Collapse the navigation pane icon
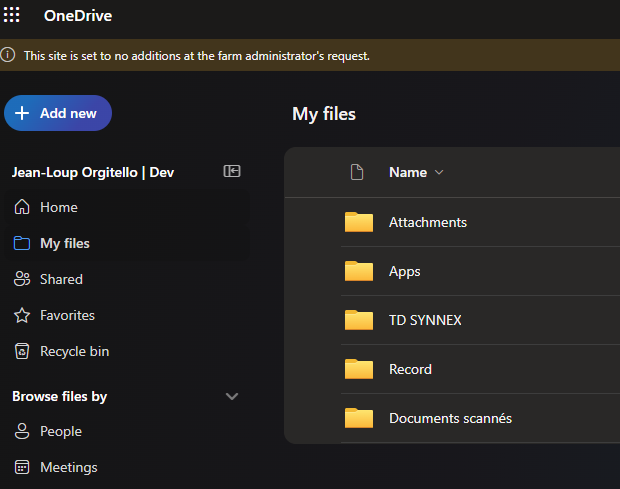The width and height of the screenshot is (620, 489). [x=232, y=171]
